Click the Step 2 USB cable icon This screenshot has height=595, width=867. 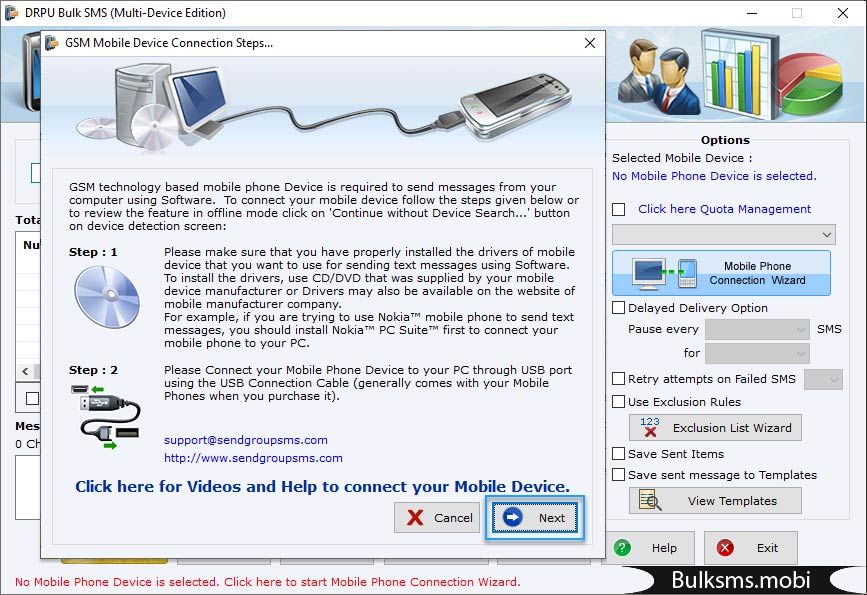pos(106,416)
